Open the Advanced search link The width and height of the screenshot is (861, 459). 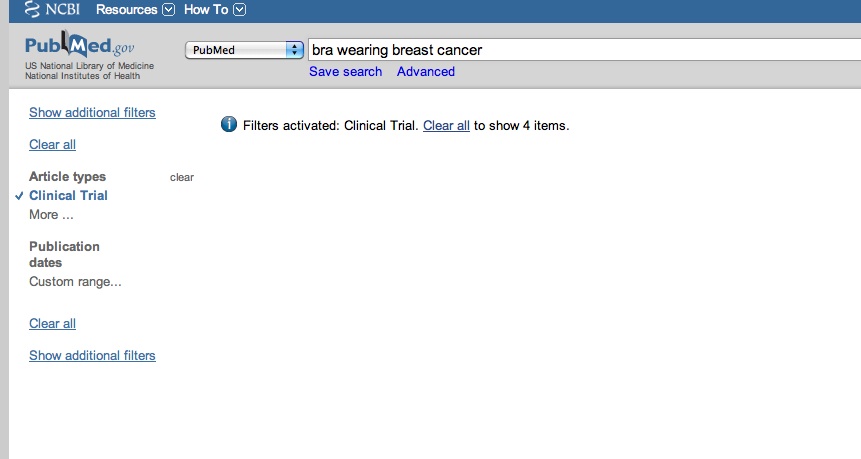point(425,72)
